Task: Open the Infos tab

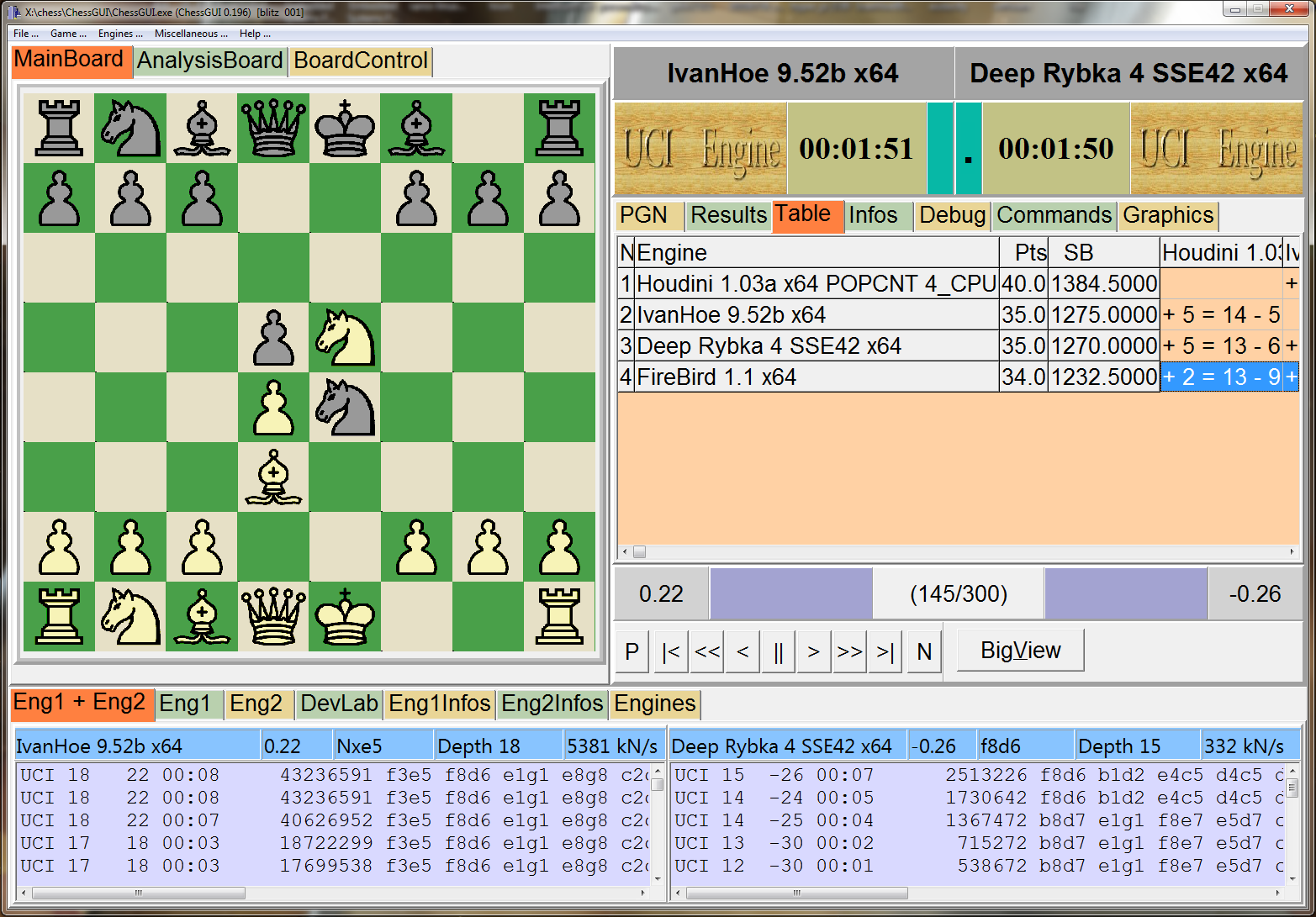Action: (879, 216)
